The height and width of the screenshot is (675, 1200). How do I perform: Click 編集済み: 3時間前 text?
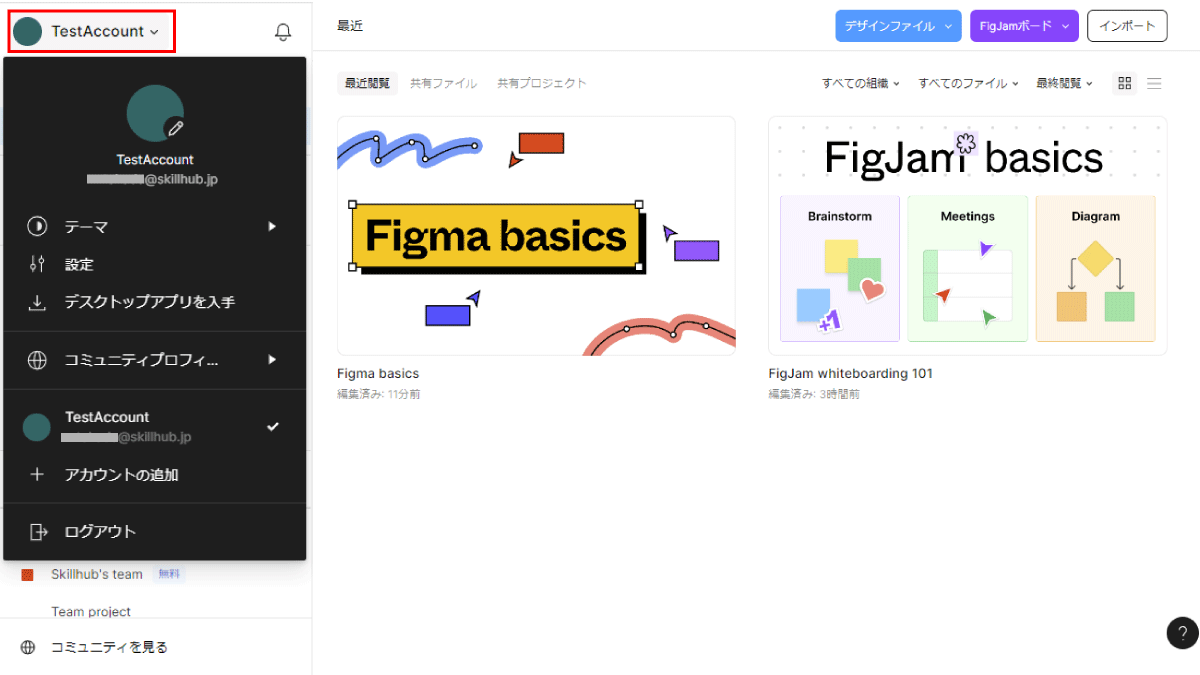tap(814, 394)
